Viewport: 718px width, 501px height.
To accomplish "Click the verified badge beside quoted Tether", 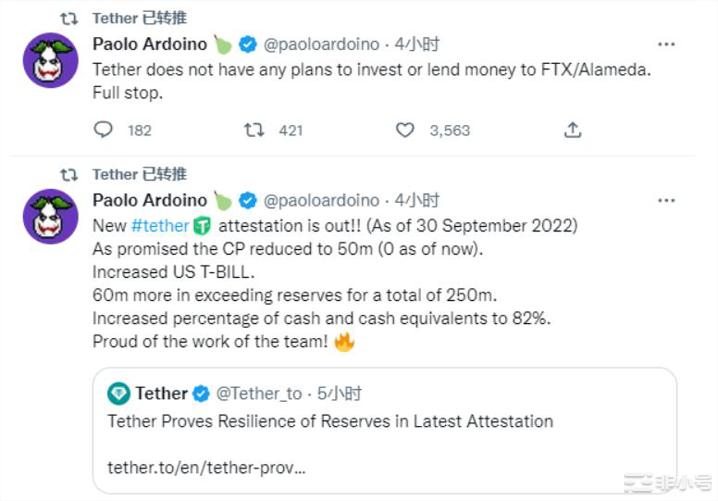I will click(x=200, y=393).
